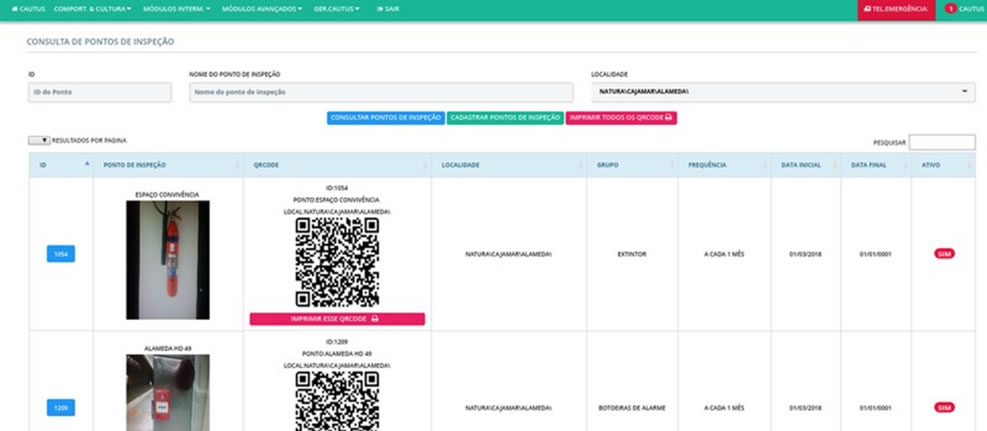Click the ESPAÇO CONVIVÊNCIA title text

click(167, 195)
